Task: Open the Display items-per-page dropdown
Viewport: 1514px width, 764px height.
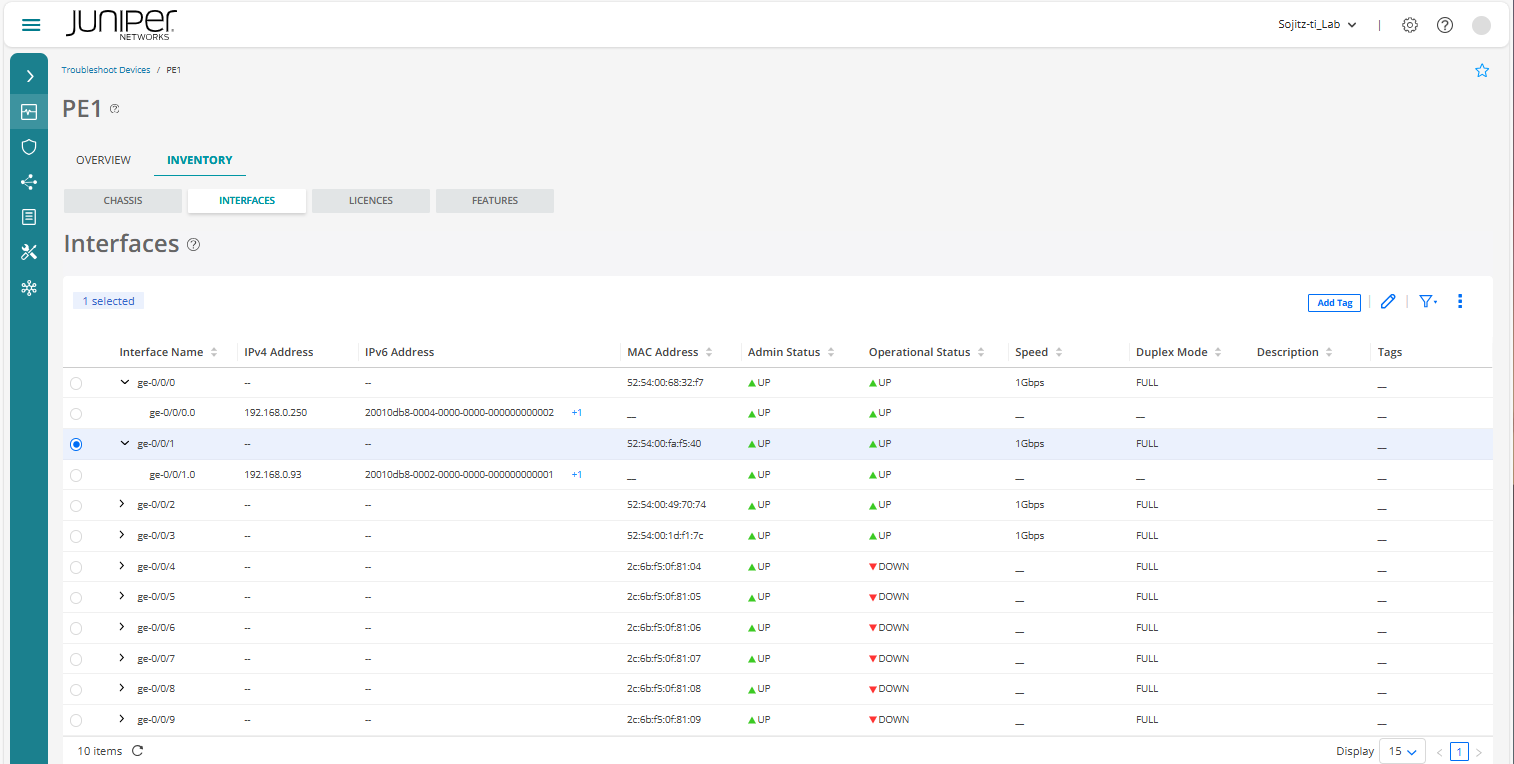Action: [x=1402, y=751]
